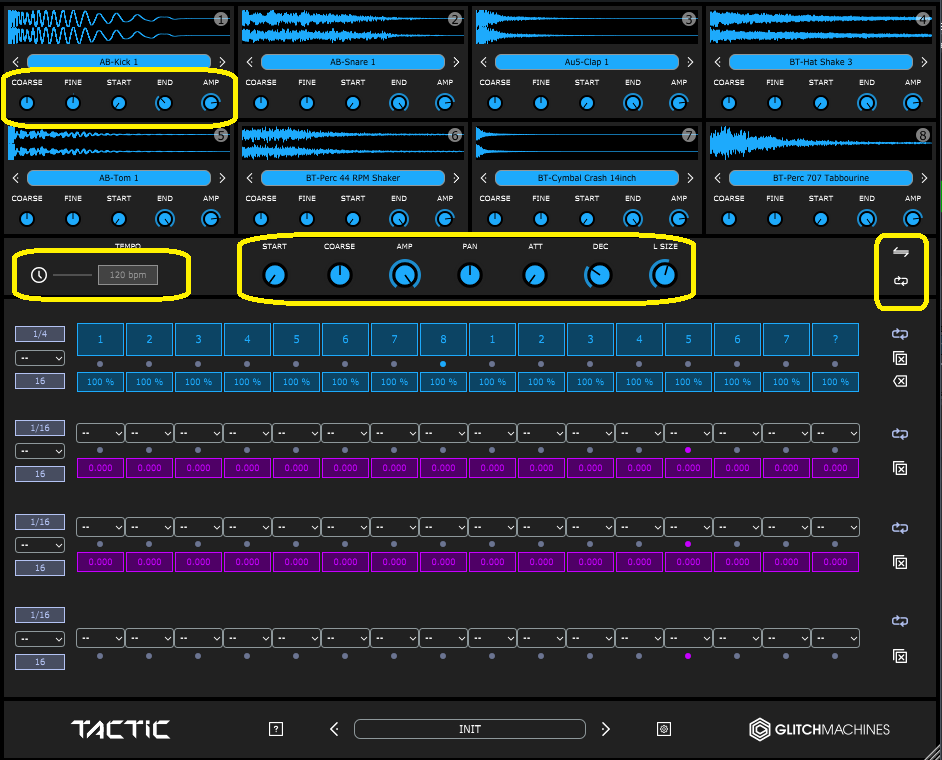Click the previous sample arrow beside AB-Kick 1
The height and width of the screenshot is (760, 942).
click(16, 62)
